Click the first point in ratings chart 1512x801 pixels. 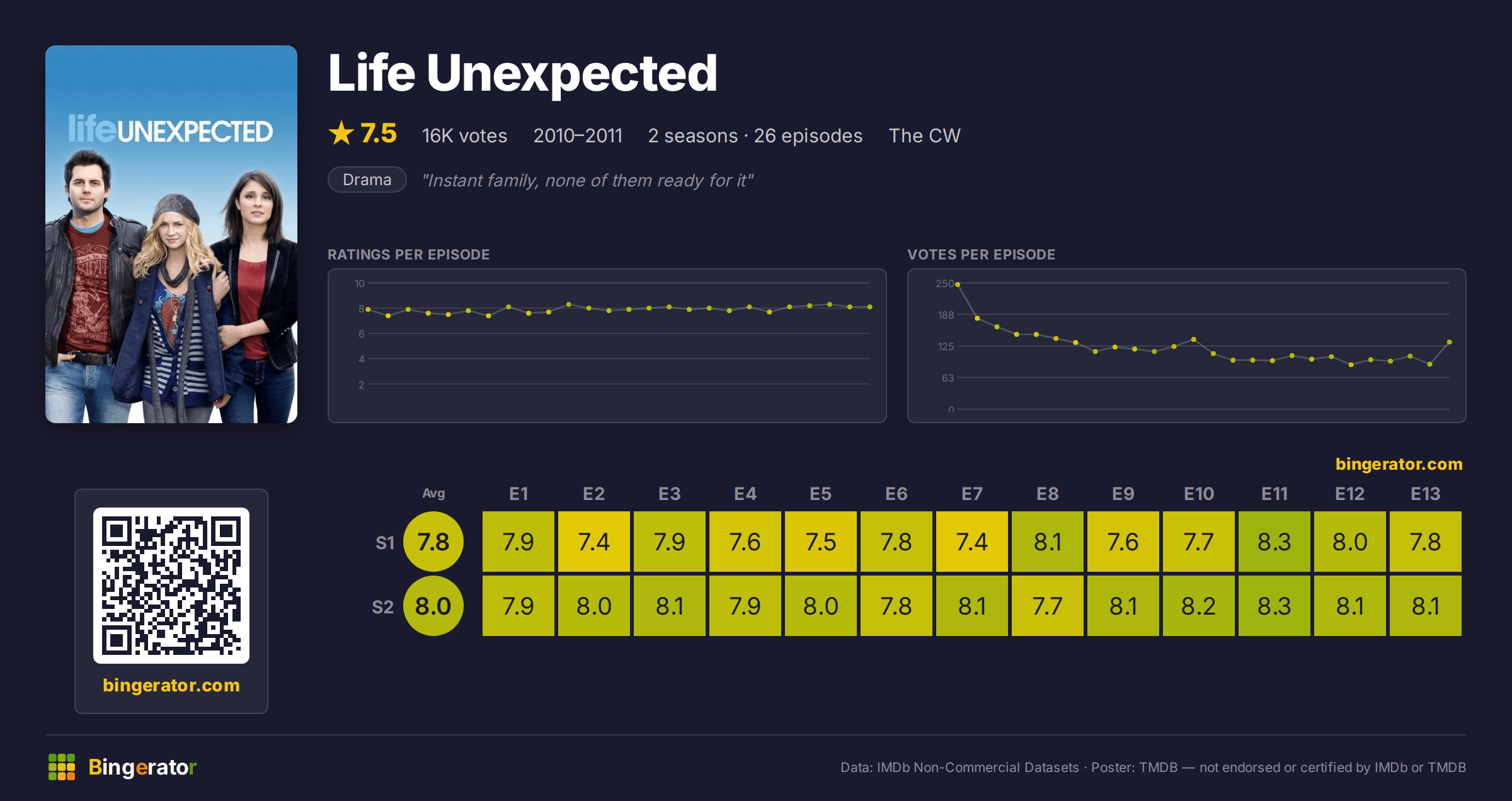(x=368, y=309)
